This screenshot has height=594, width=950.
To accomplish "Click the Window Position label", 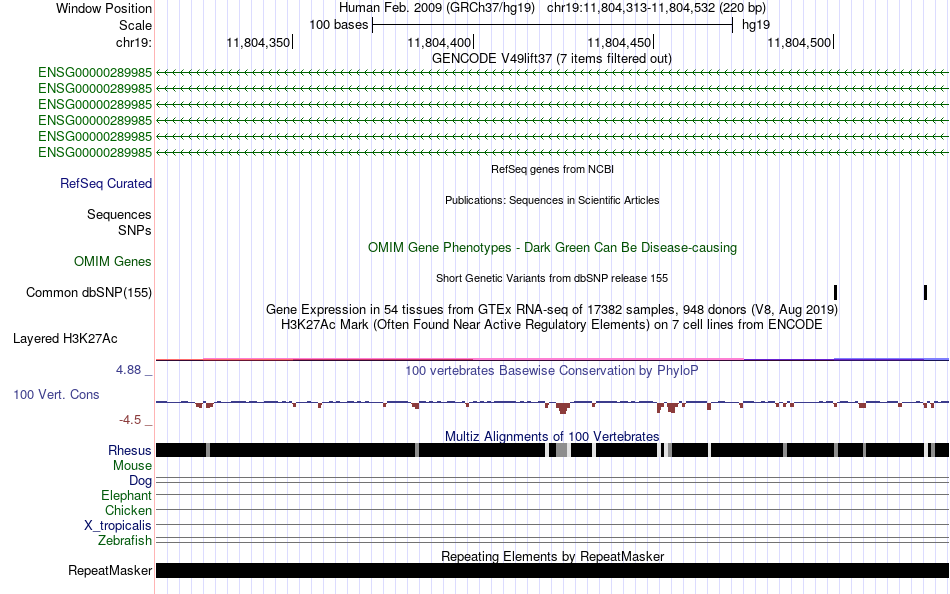I will coord(104,8).
